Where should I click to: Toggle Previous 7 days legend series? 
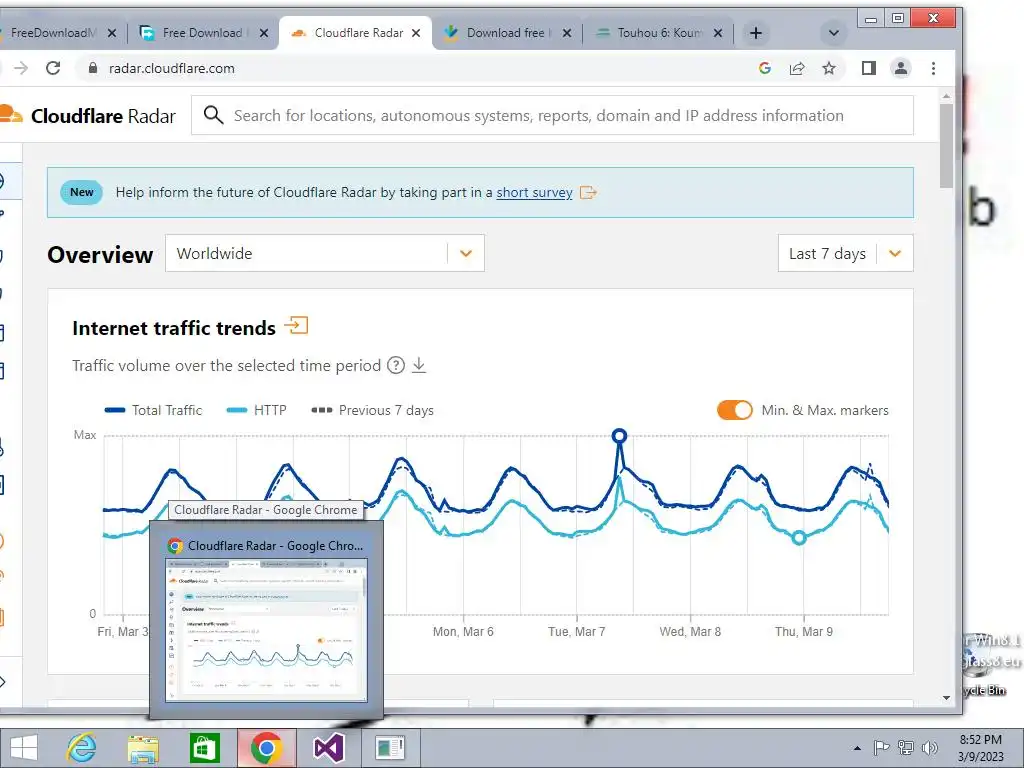pyautogui.click(x=372, y=410)
